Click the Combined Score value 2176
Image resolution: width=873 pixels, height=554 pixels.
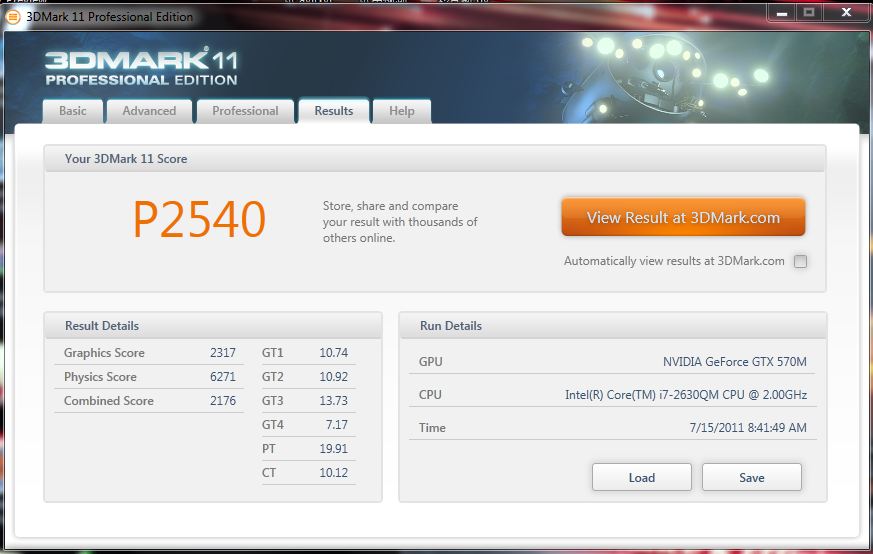tap(223, 400)
